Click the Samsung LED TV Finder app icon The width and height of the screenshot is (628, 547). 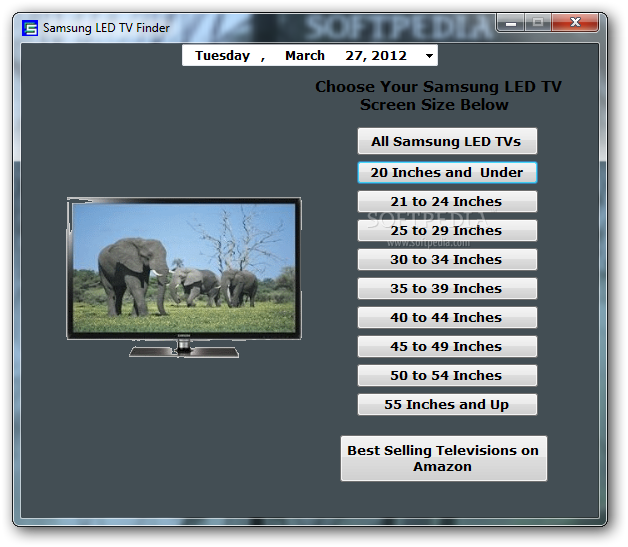30,28
